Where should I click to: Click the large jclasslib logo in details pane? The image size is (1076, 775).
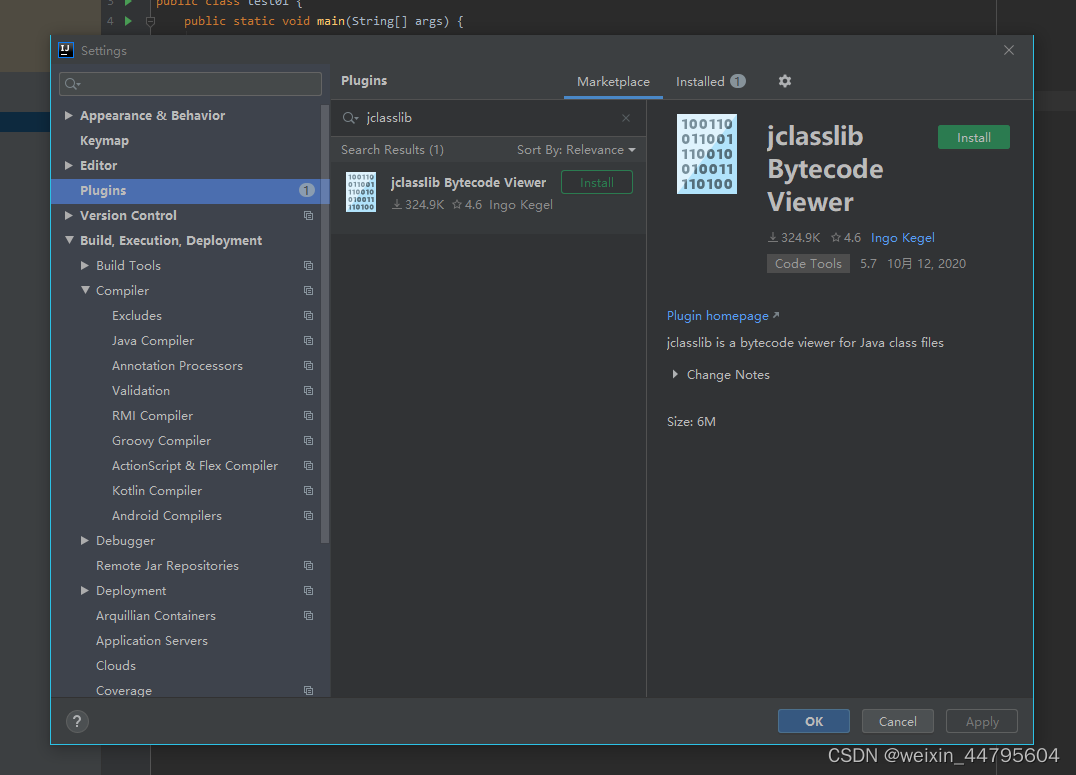click(x=707, y=154)
